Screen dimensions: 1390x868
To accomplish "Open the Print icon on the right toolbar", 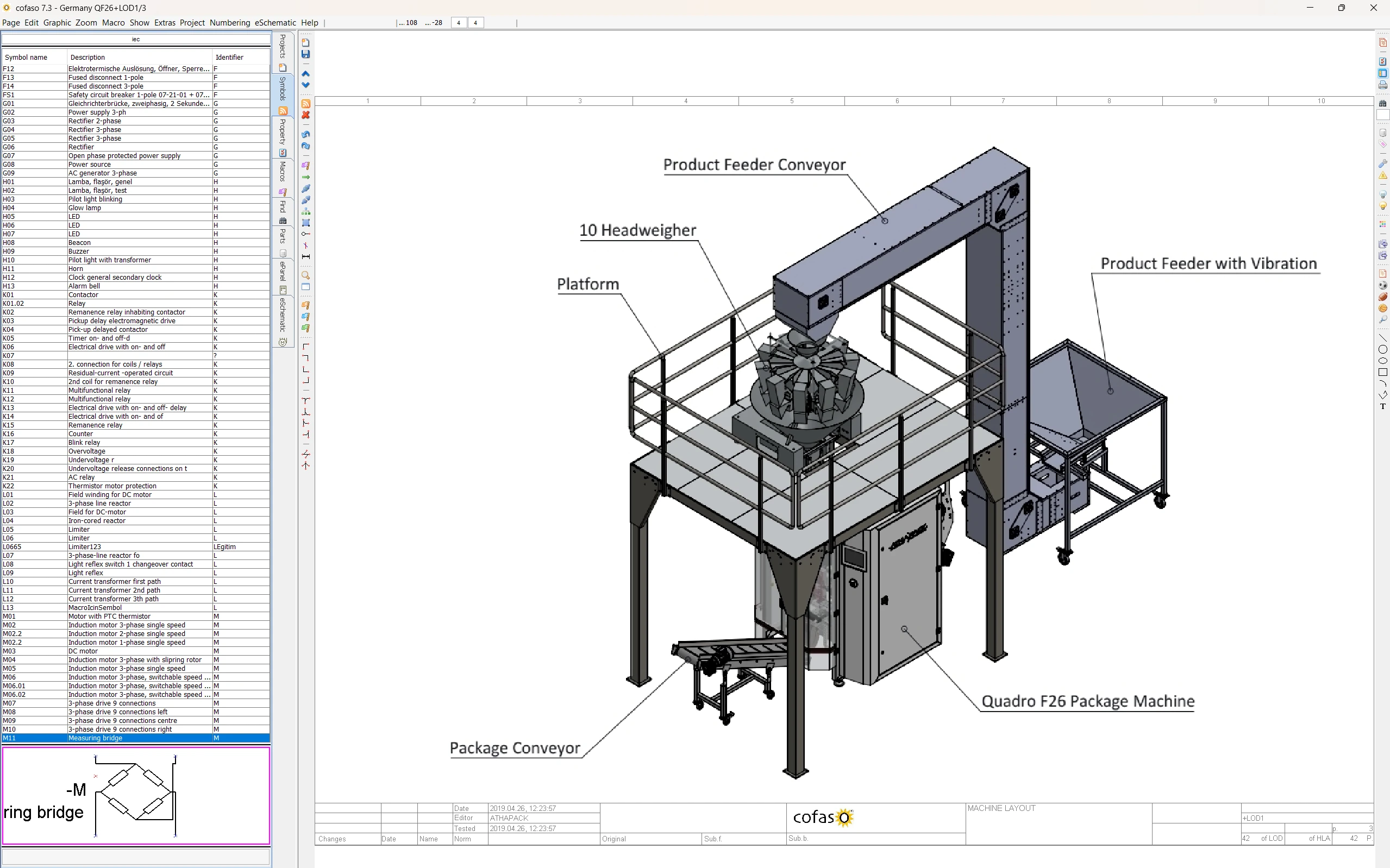I will point(1382,85).
